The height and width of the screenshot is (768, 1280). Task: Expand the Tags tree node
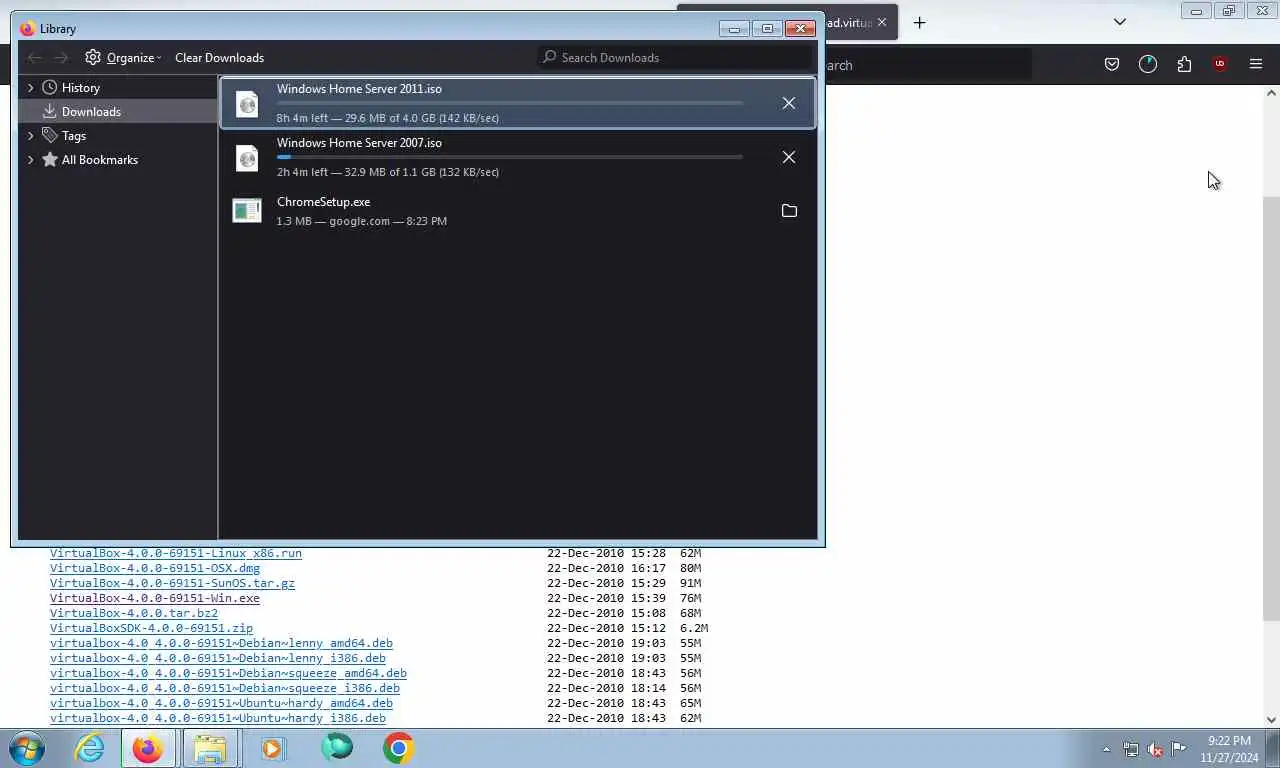[30, 136]
